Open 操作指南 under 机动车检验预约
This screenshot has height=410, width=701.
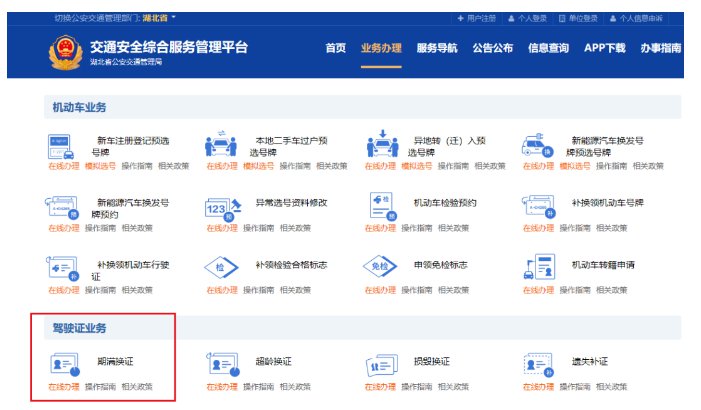pyautogui.click(x=417, y=228)
